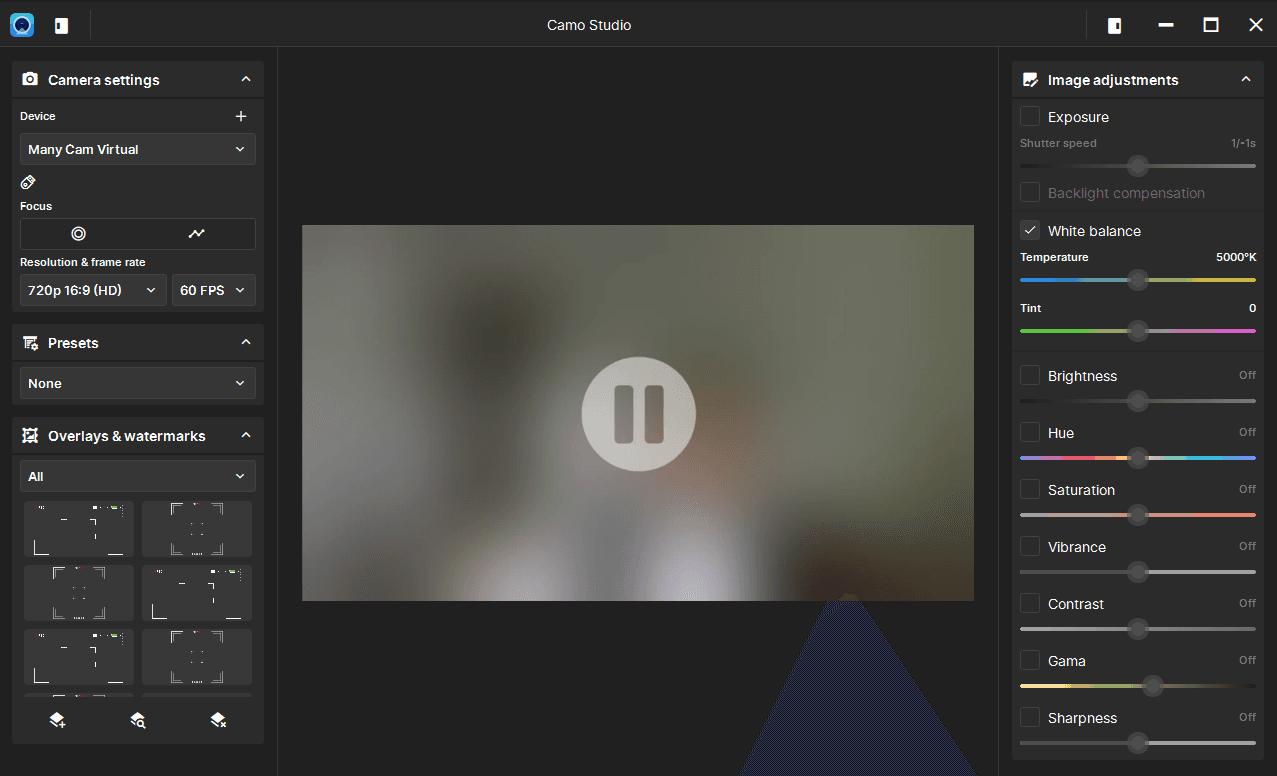
Task: Select the first overlay thumbnail in top row
Action: coord(79,529)
